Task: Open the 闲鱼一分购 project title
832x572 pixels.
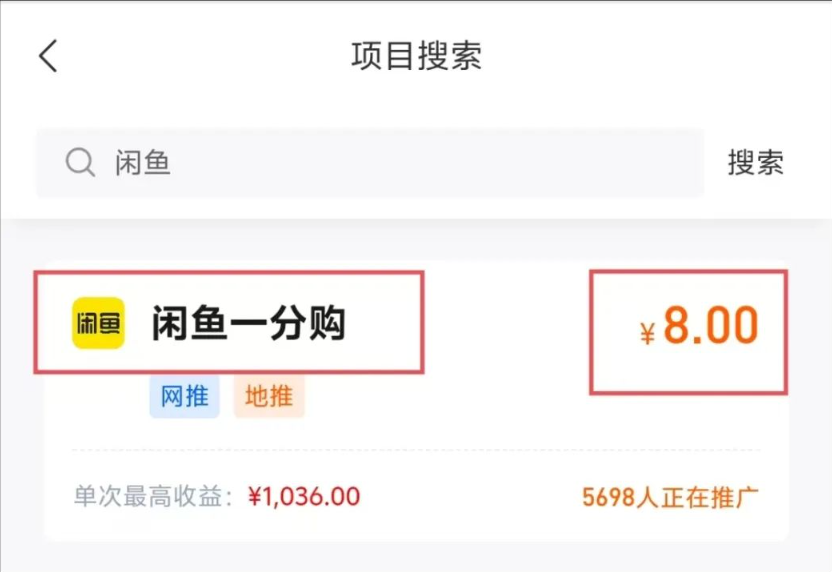Action: point(248,323)
